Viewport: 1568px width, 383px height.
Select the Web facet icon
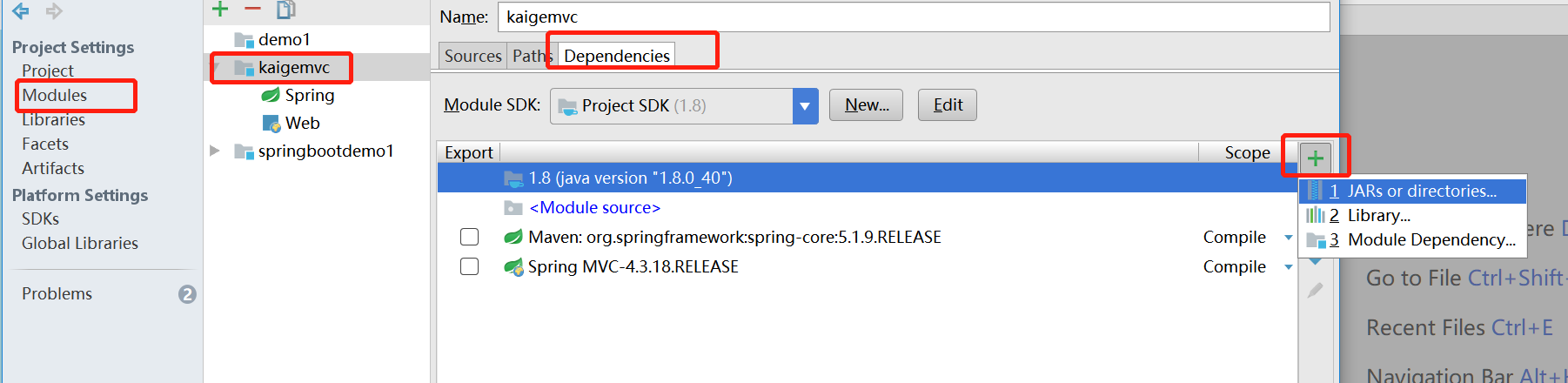coord(271,123)
